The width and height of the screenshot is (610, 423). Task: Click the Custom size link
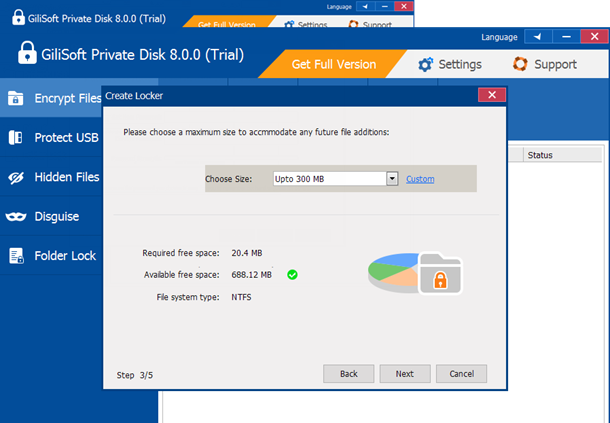[x=420, y=179]
